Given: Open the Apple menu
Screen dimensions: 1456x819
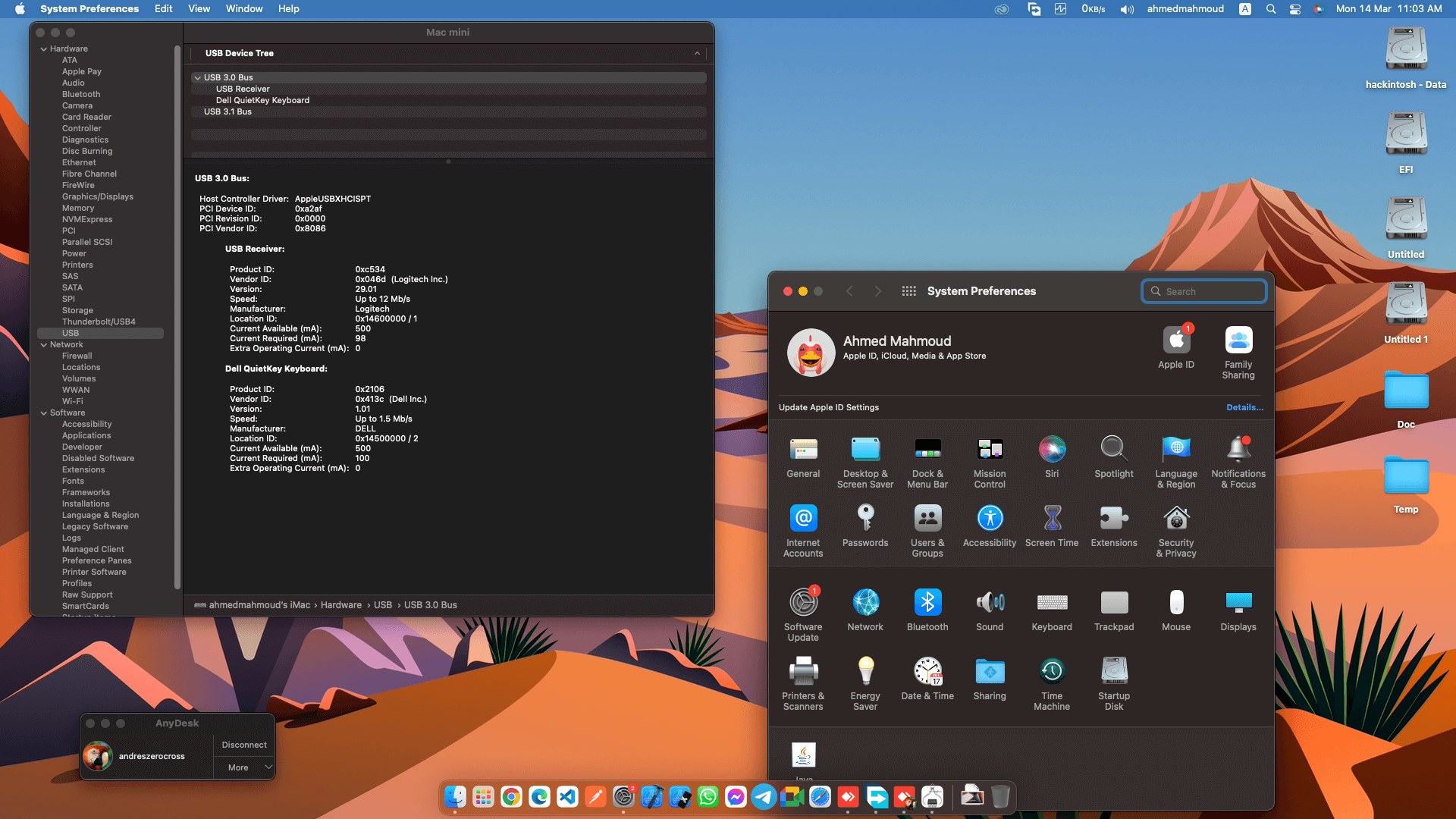Looking at the screenshot, I should pos(20,9).
